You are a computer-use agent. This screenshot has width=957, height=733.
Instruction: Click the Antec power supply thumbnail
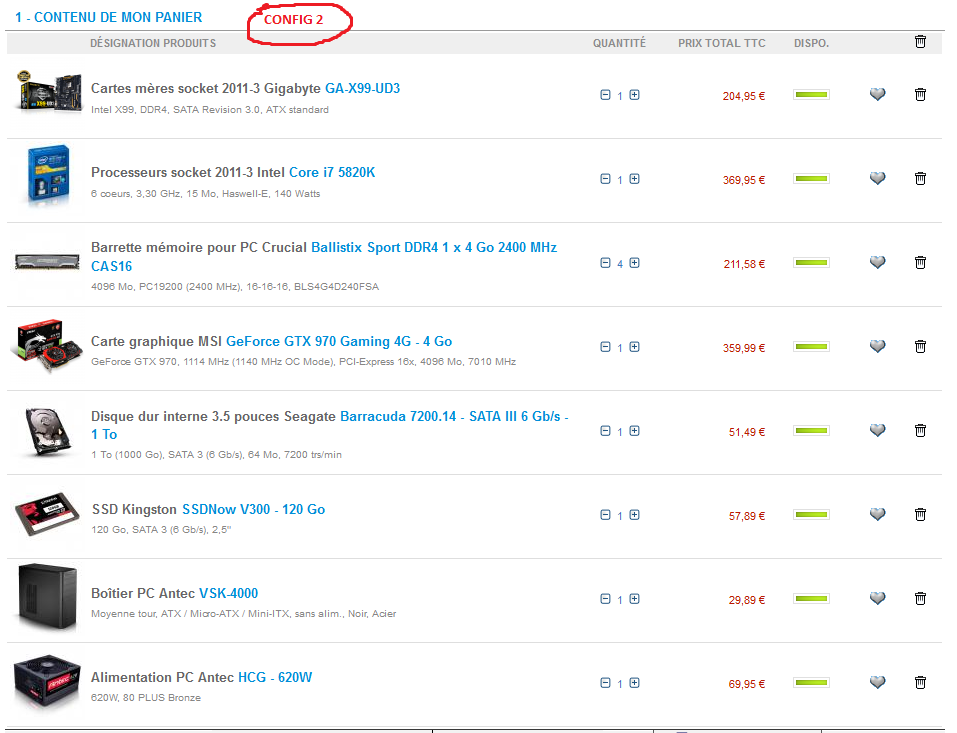[x=47, y=682]
